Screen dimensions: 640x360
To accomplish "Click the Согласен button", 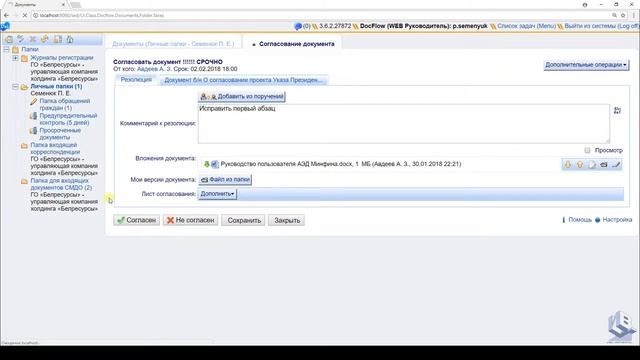I will click(137, 220).
